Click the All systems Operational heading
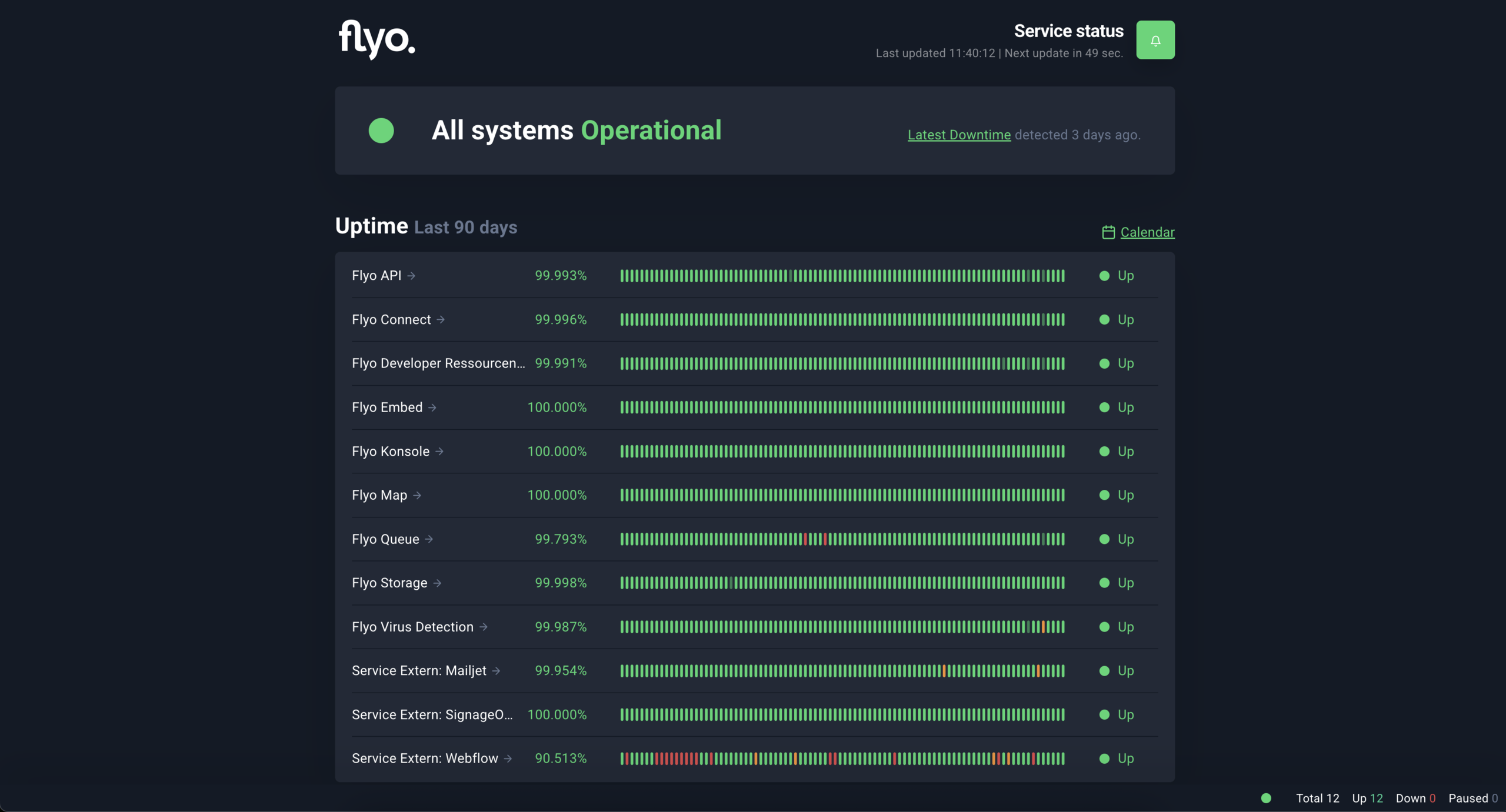Viewport: 1506px width, 812px height. tap(577, 130)
